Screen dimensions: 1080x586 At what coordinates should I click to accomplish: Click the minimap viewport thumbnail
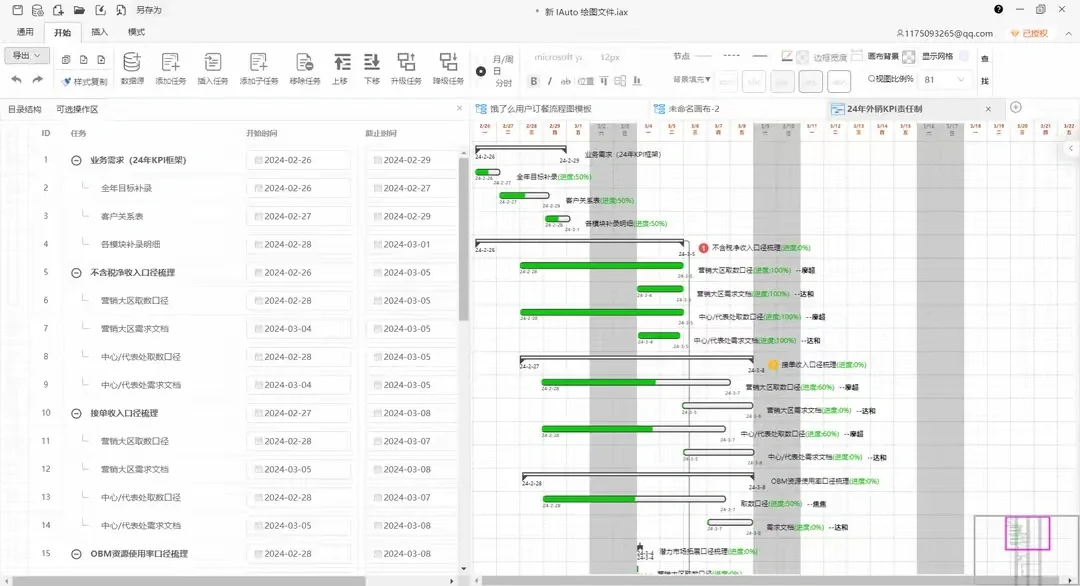(1027, 533)
